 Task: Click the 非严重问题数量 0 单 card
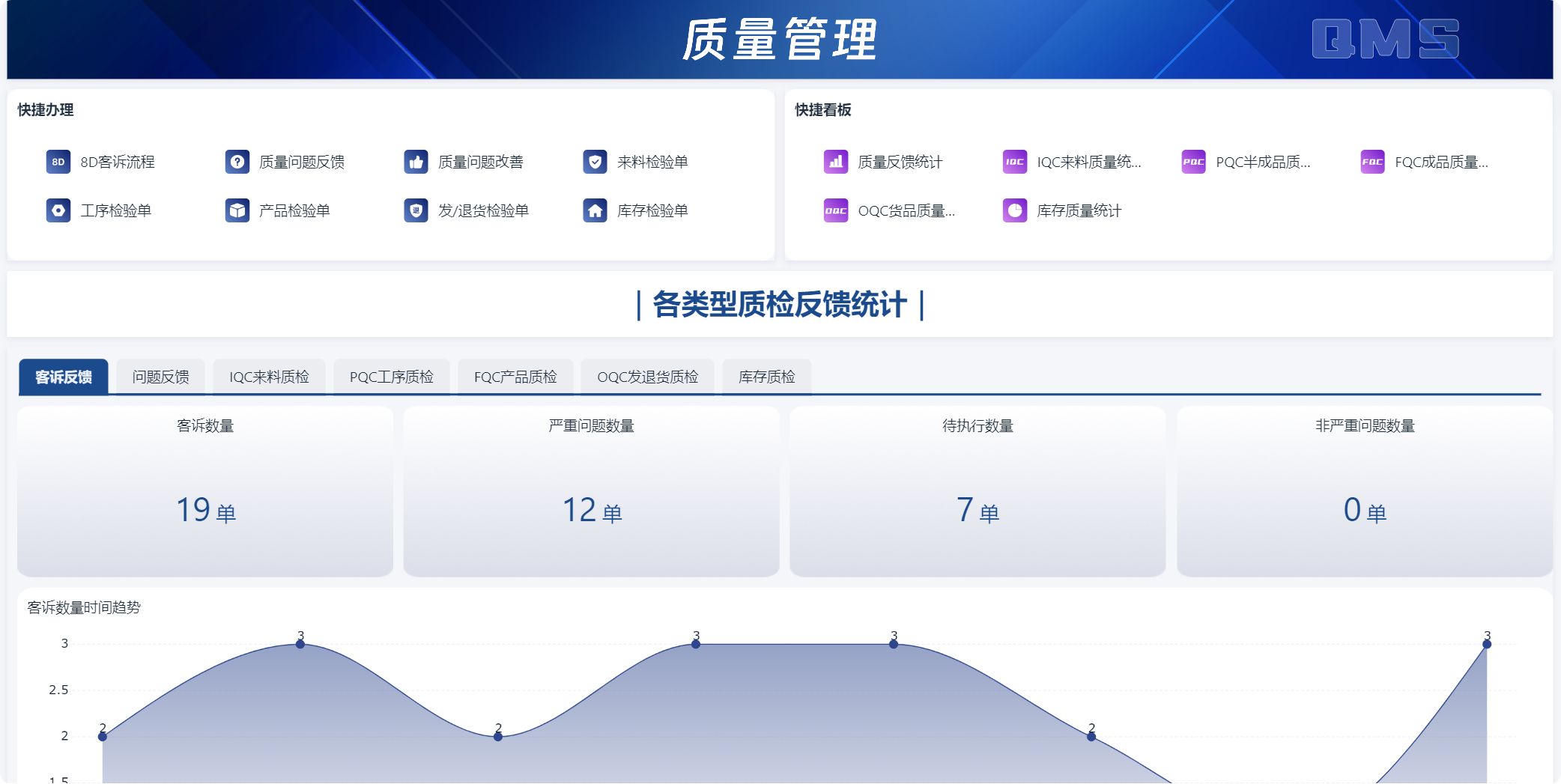(x=1365, y=491)
